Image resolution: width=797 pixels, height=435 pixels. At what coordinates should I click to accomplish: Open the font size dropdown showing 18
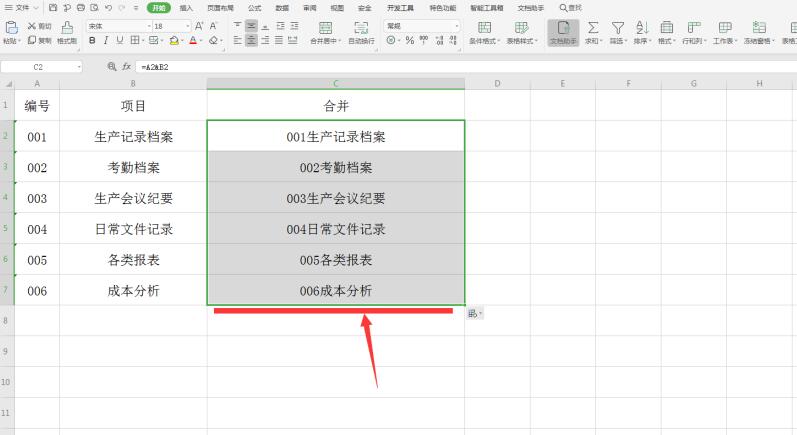pyautogui.click(x=188, y=26)
